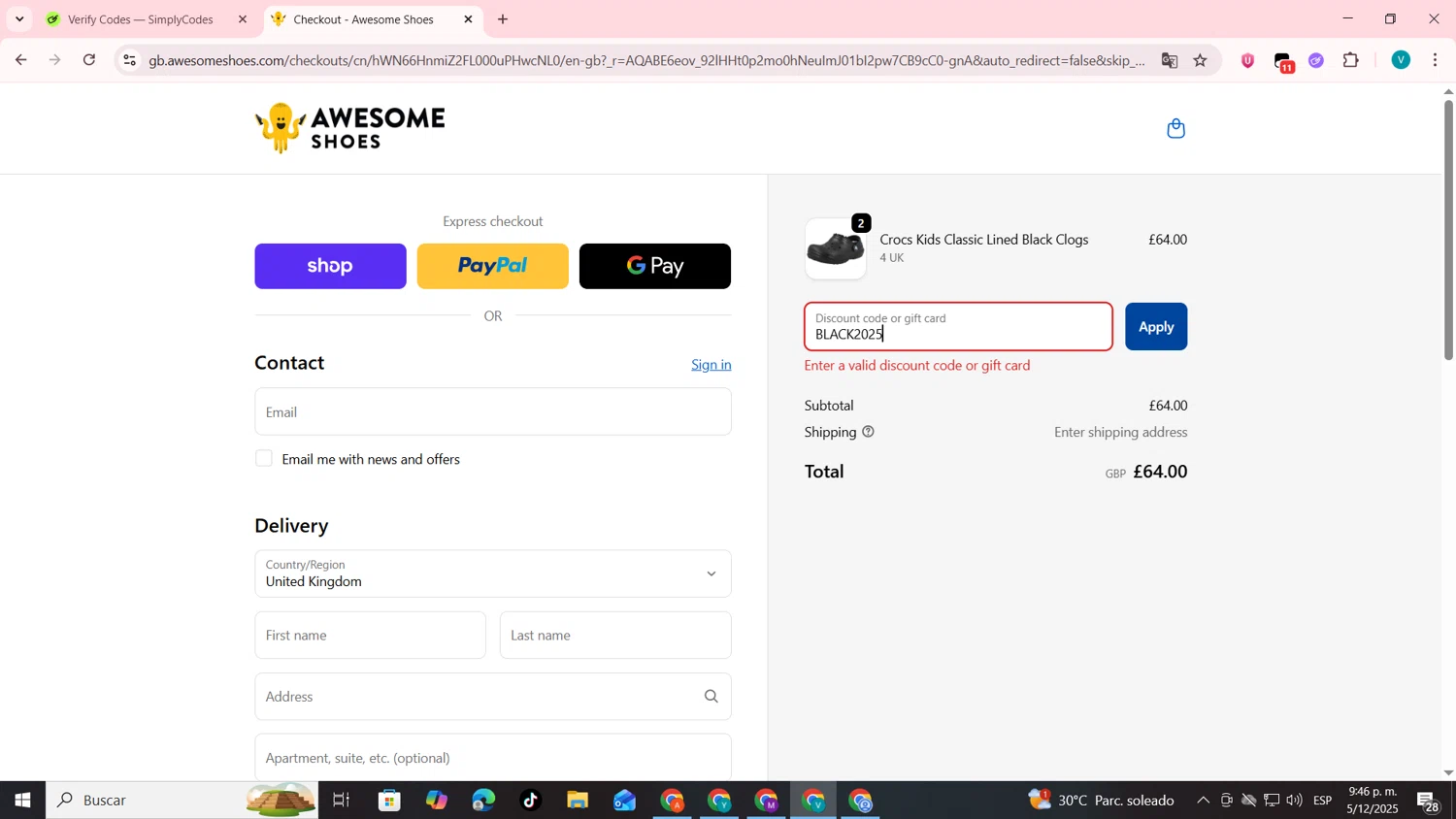Open the ESP language indicator
Screen dimensions: 1456x819
[x=1323, y=801]
